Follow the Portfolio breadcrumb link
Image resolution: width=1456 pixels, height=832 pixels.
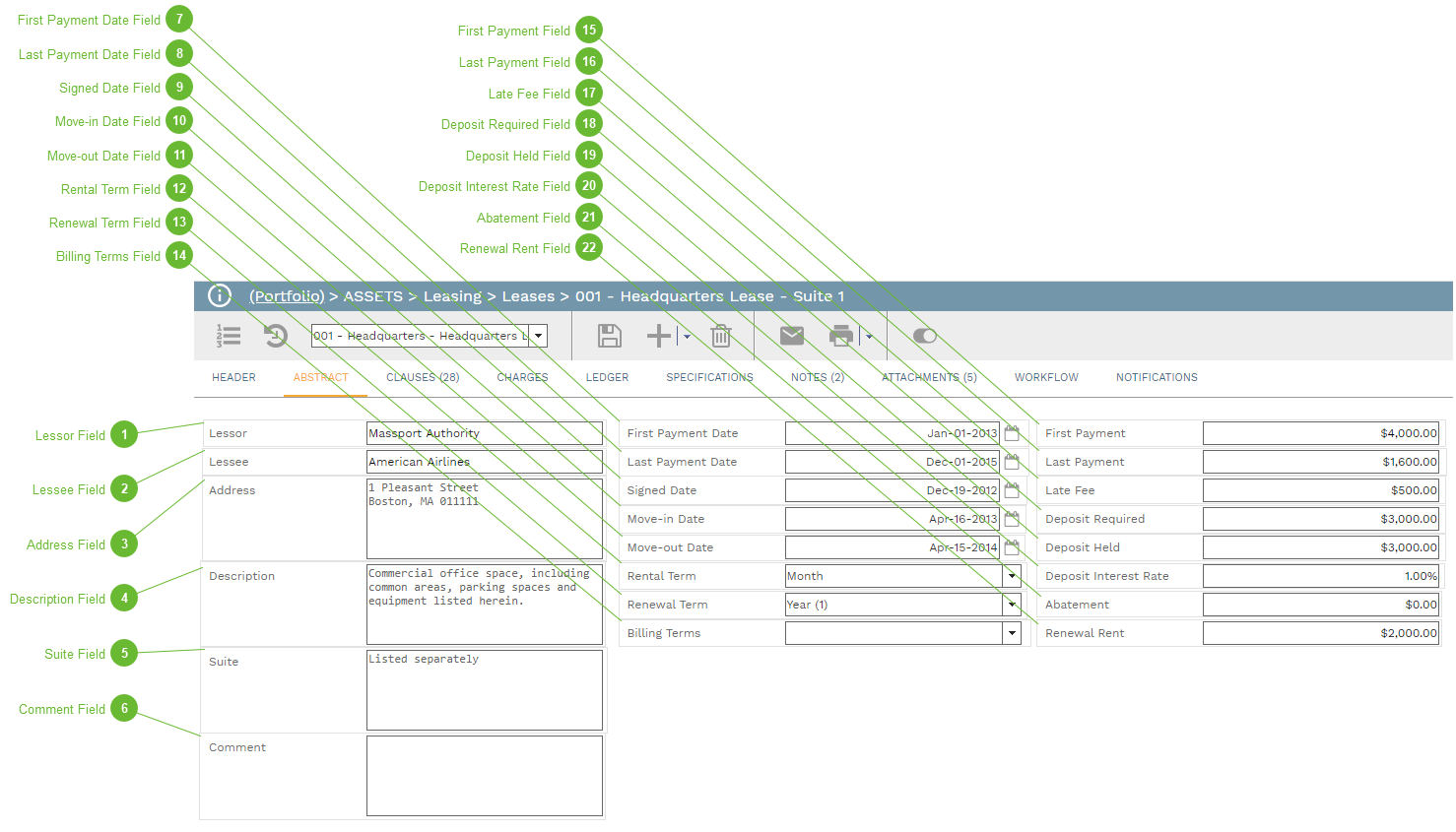(286, 296)
